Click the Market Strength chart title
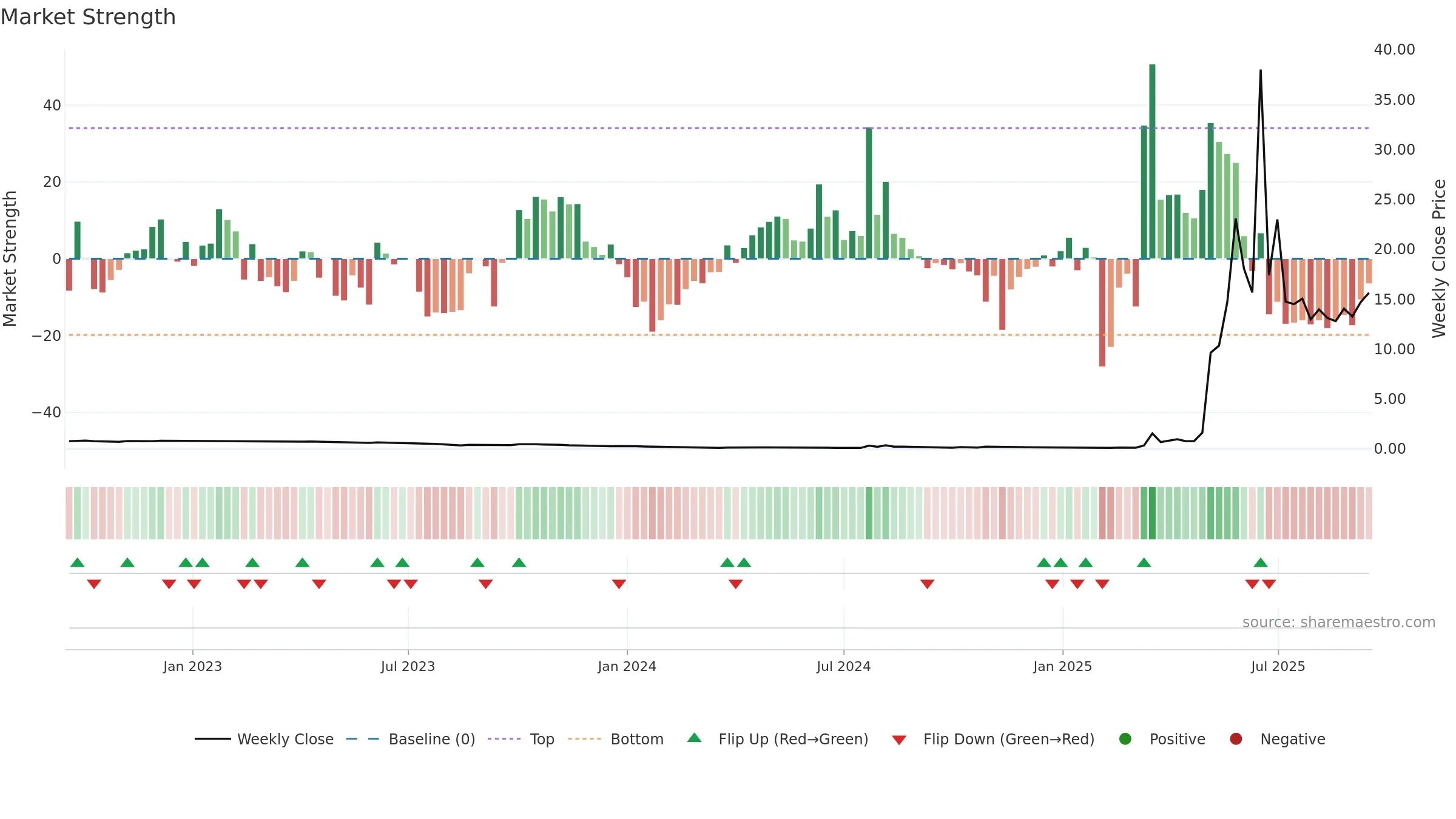The width and height of the screenshot is (1456, 819). [88, 17]
